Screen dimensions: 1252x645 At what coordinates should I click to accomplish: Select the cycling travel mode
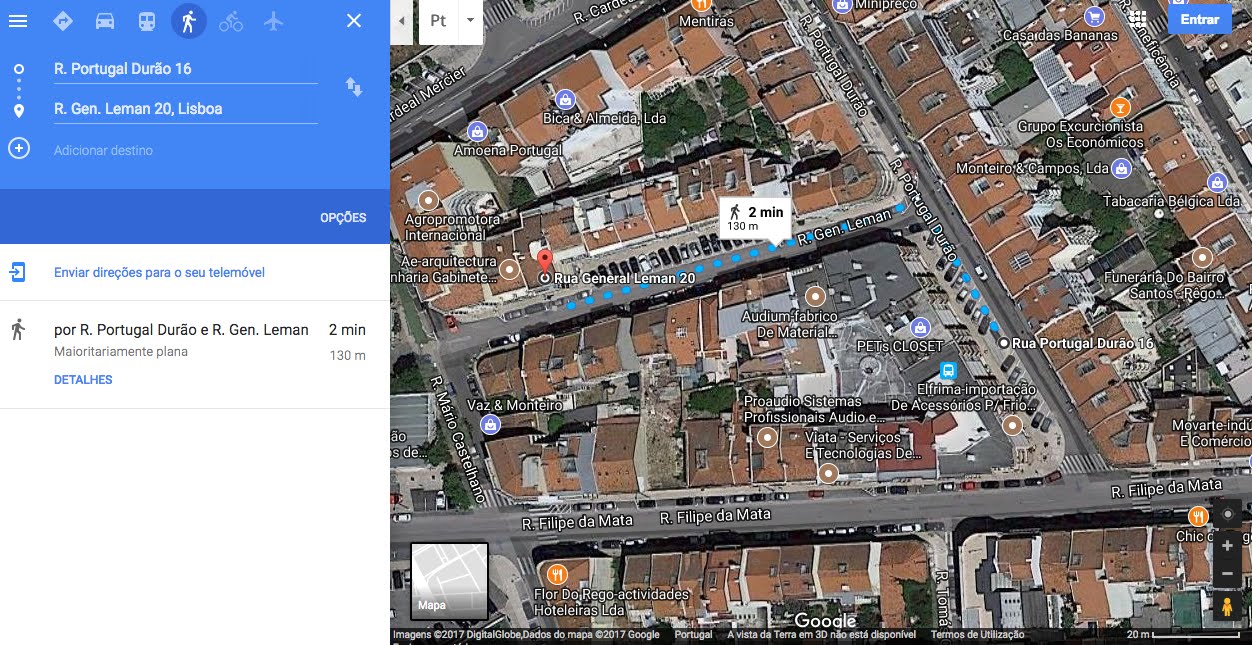[x=231, y=20]
